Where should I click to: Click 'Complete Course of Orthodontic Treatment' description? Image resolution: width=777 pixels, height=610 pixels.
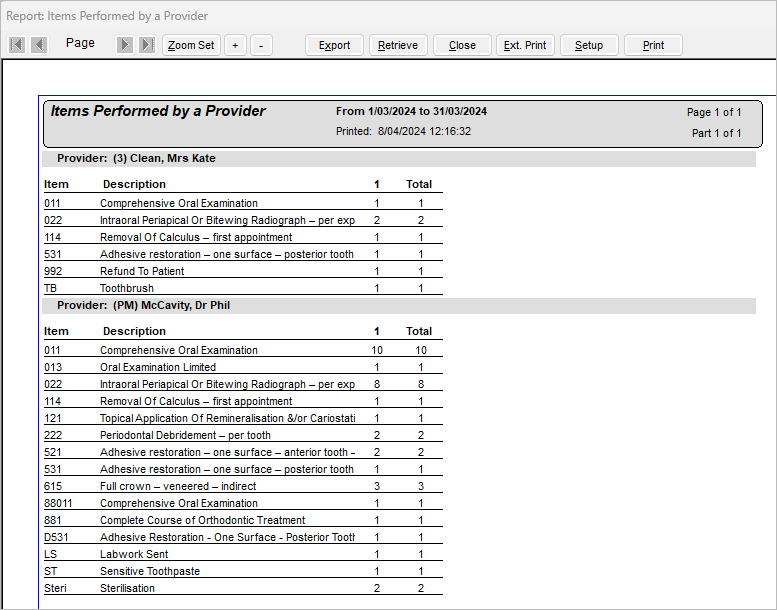203,520
